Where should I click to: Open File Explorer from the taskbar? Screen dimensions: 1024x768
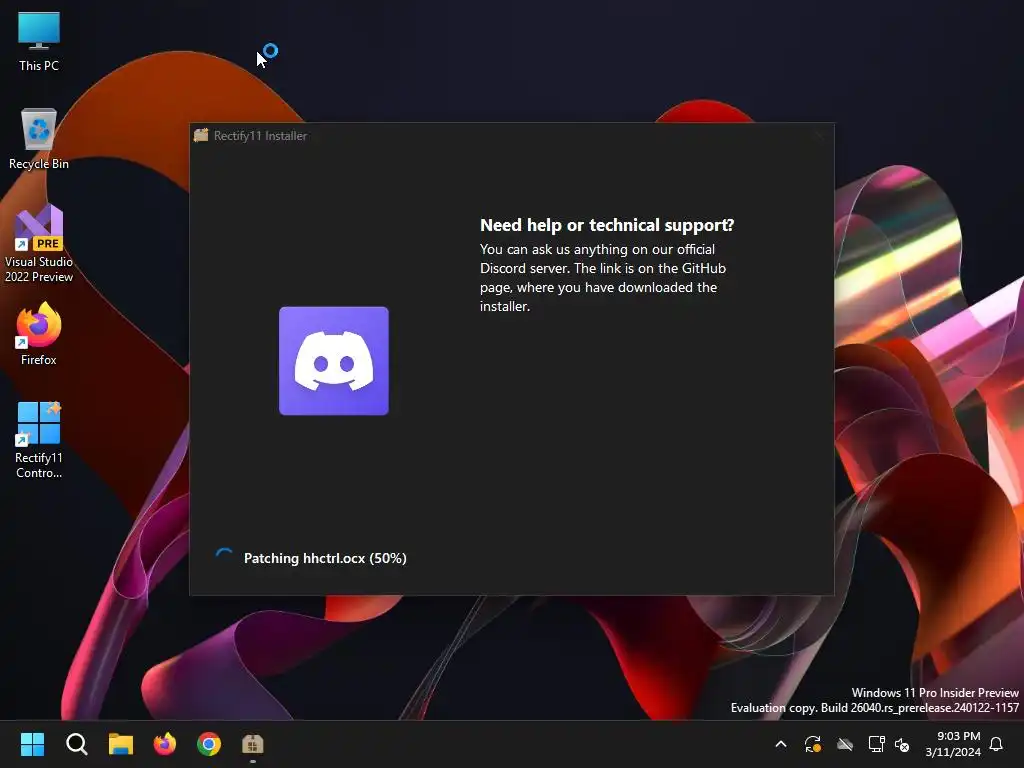(121, 744)
